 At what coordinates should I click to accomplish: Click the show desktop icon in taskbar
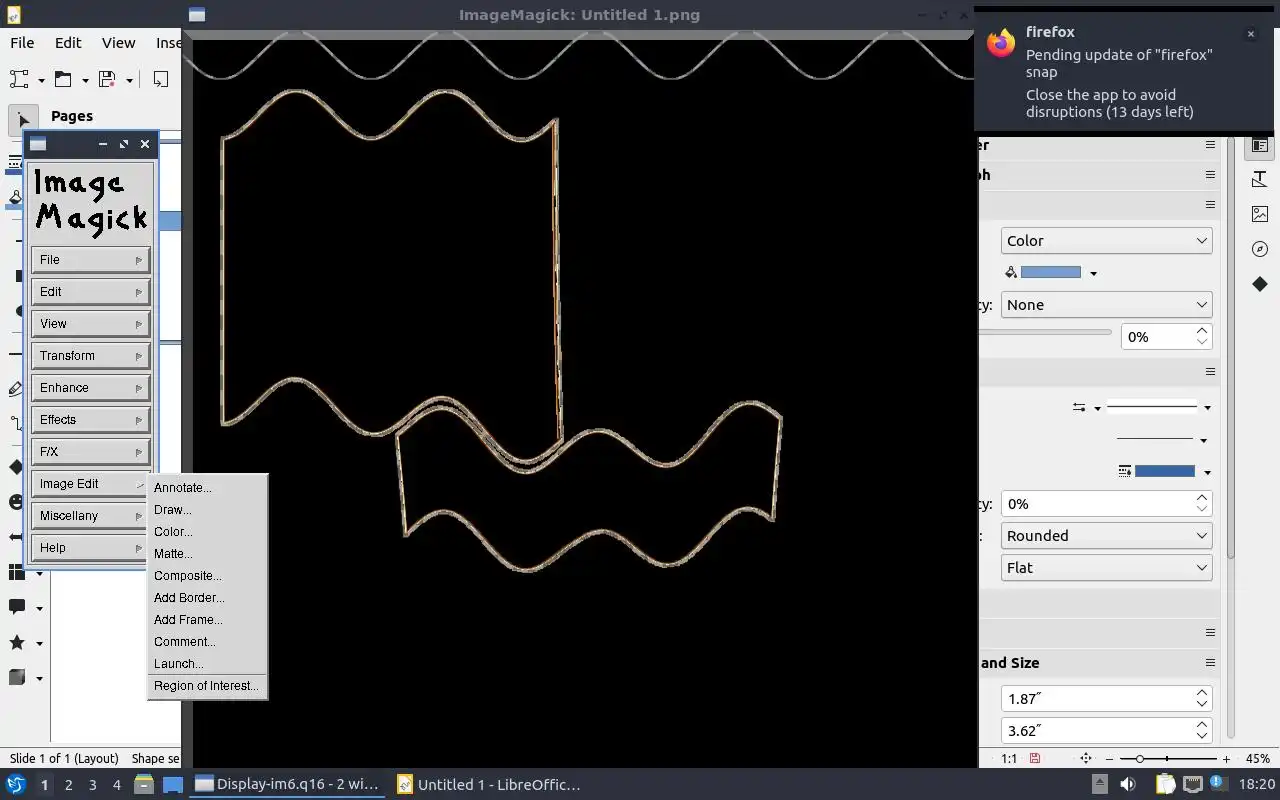173,784
